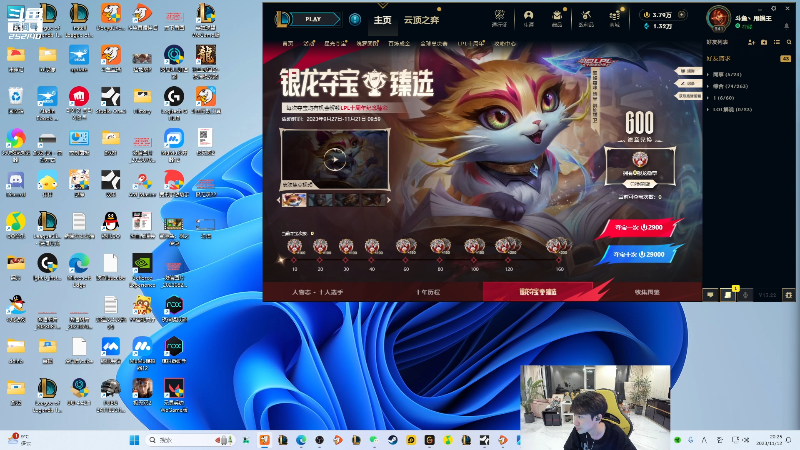Viewport: 800px width, 450px height.
Task: Click the add folder icon in the friends header
Action: [x=764, y=42]
